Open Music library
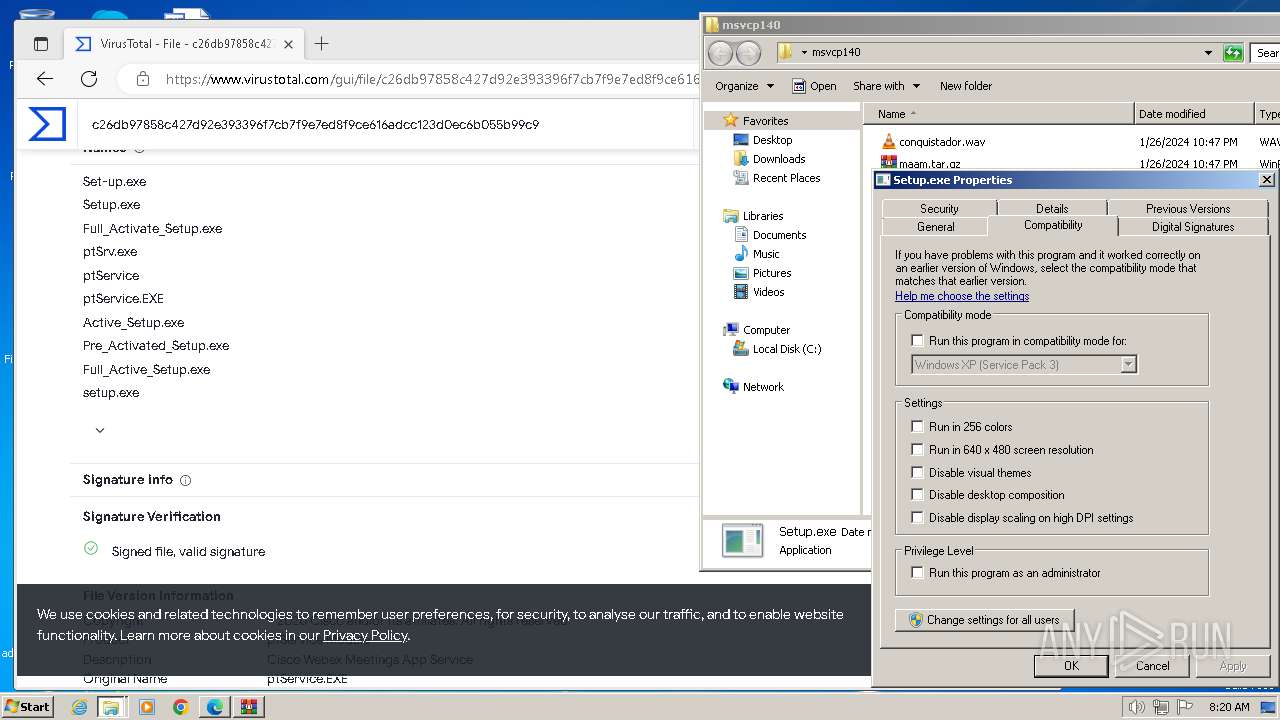Image resolution: width=1280 pixels, height=720 pixels. (766, 254)
